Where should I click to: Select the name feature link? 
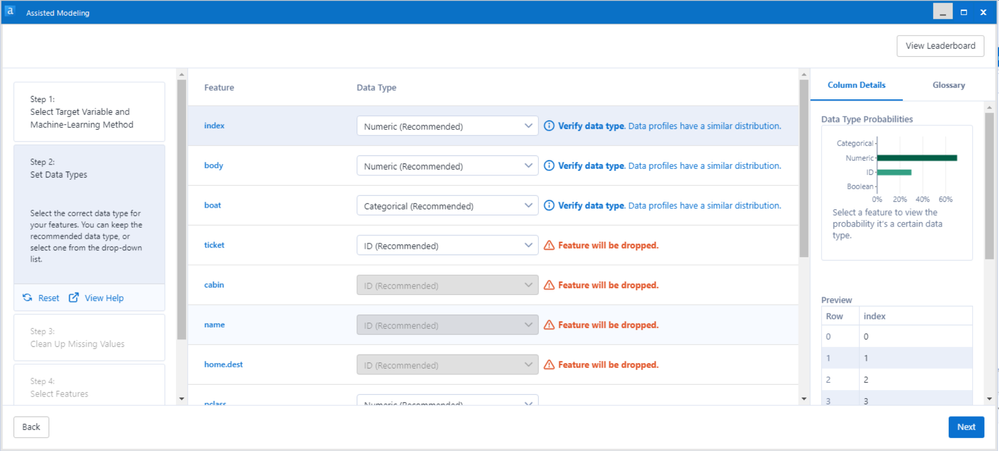click(214, 325)
